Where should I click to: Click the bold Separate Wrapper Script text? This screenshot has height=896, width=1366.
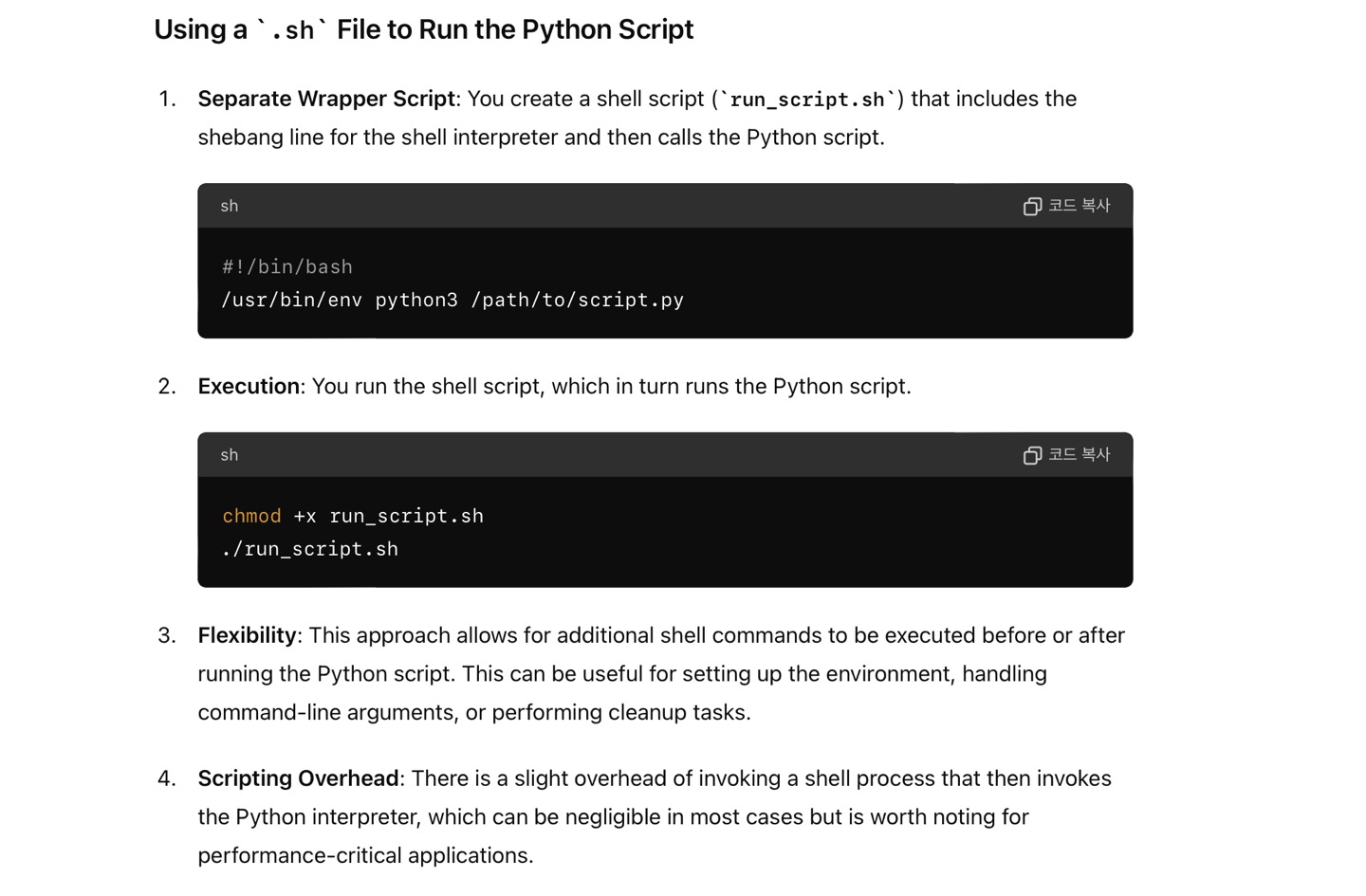pos(326,99)
